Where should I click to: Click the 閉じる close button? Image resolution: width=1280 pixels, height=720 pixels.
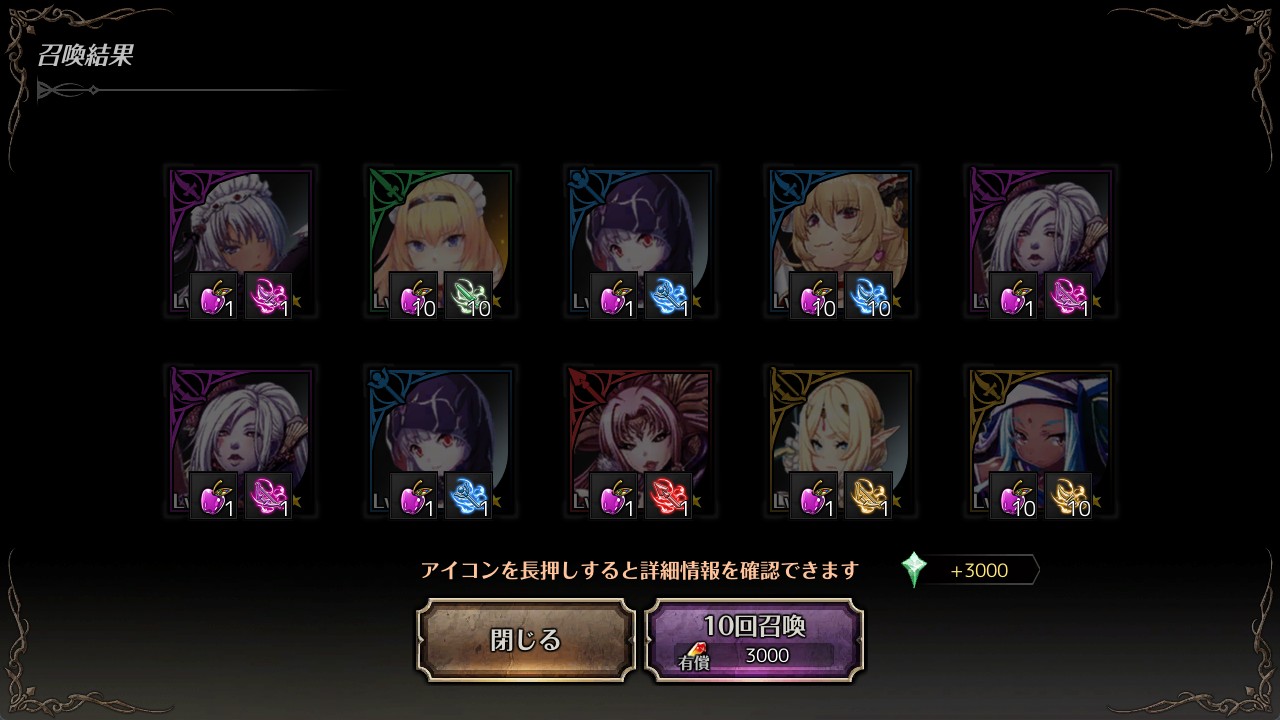(x=526, y=640)
